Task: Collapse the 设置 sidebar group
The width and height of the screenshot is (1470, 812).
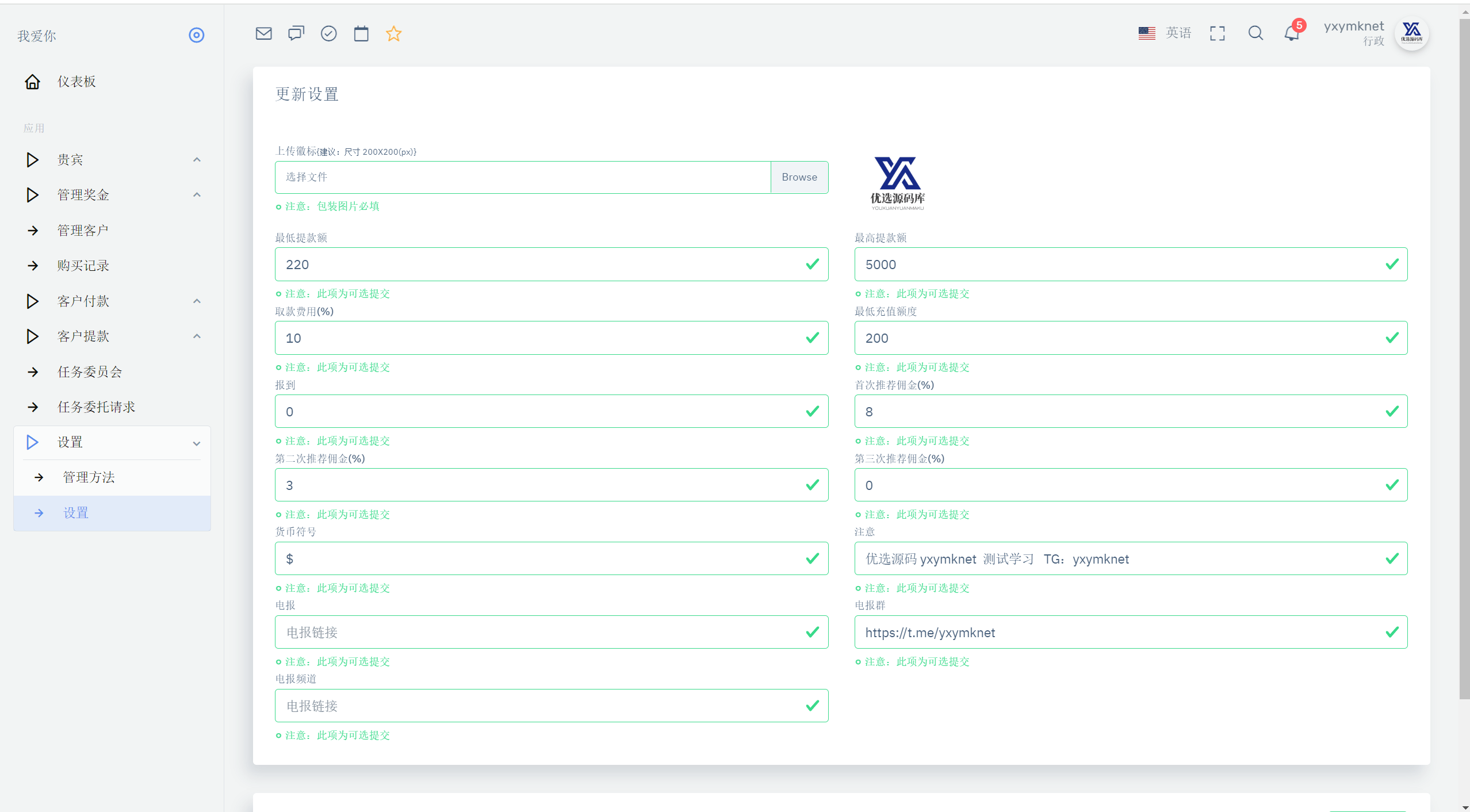Action: pyautogui.click(x=112, y=442)
